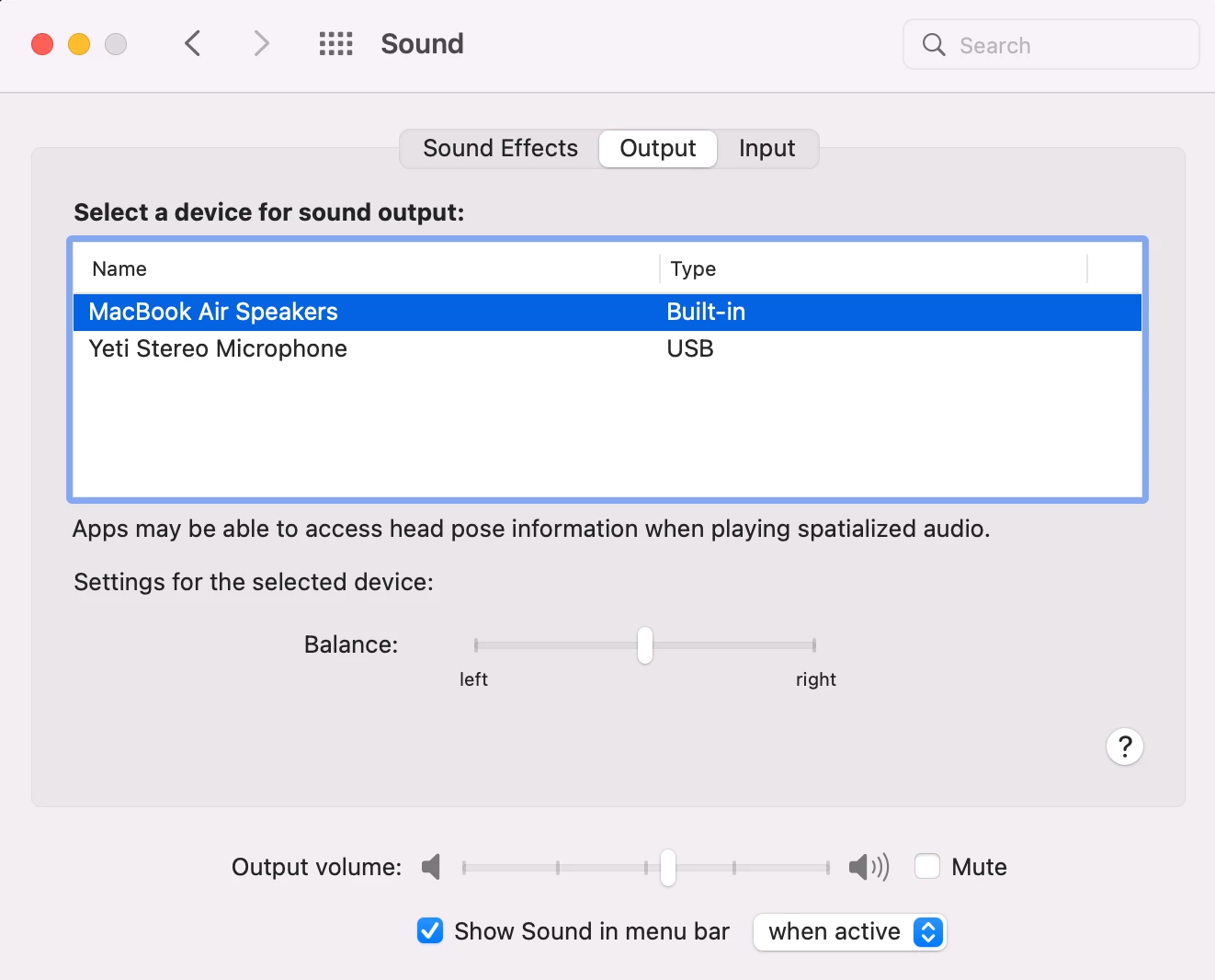Click the Output volume slider knob
Viewport: 1215px width, 980px height.
tap(668, 867)
